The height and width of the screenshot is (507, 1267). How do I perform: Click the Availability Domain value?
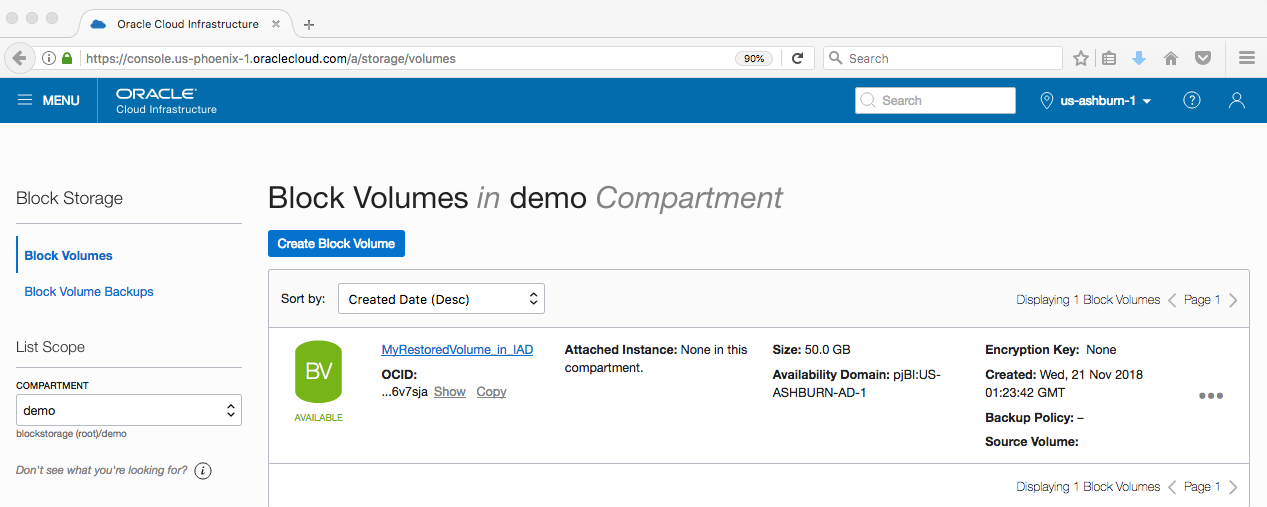click(x=857, y=383)
